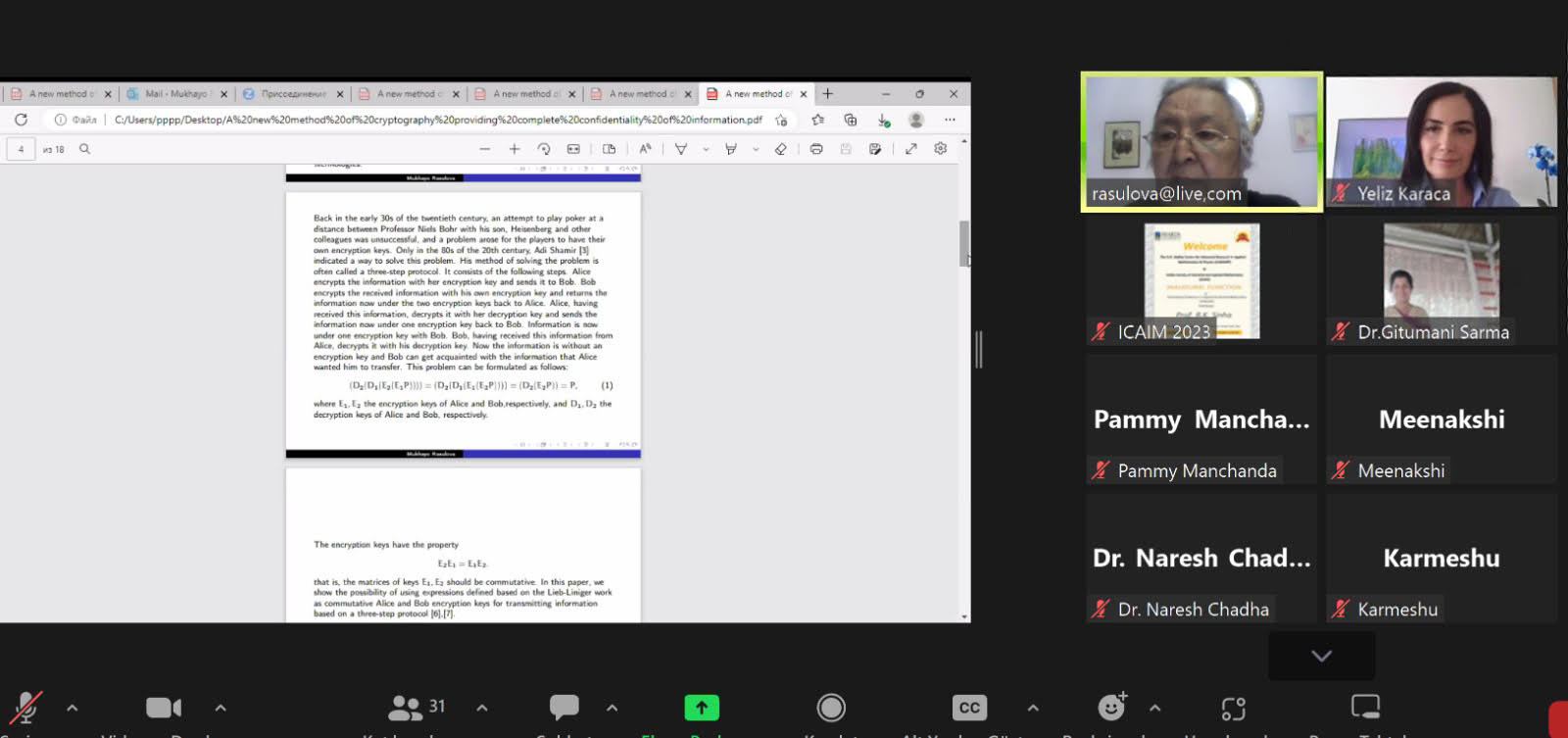Click the PDF search magnifier icon
Screen dimensions: 1568x738
(x=84, y=149)
